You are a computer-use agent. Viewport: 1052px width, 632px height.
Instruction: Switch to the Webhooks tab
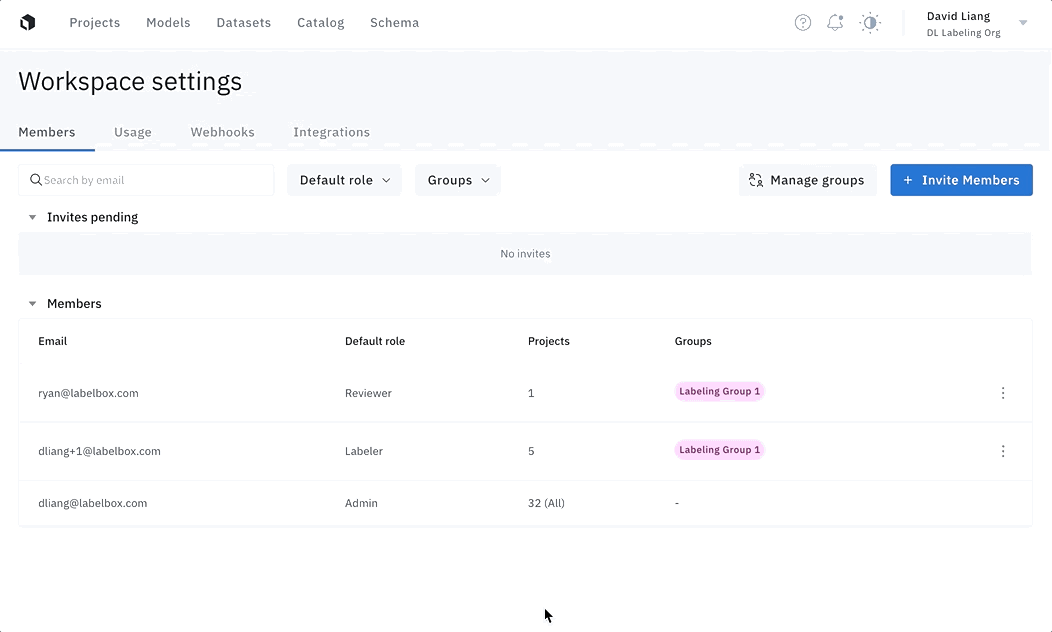[223, 132]
